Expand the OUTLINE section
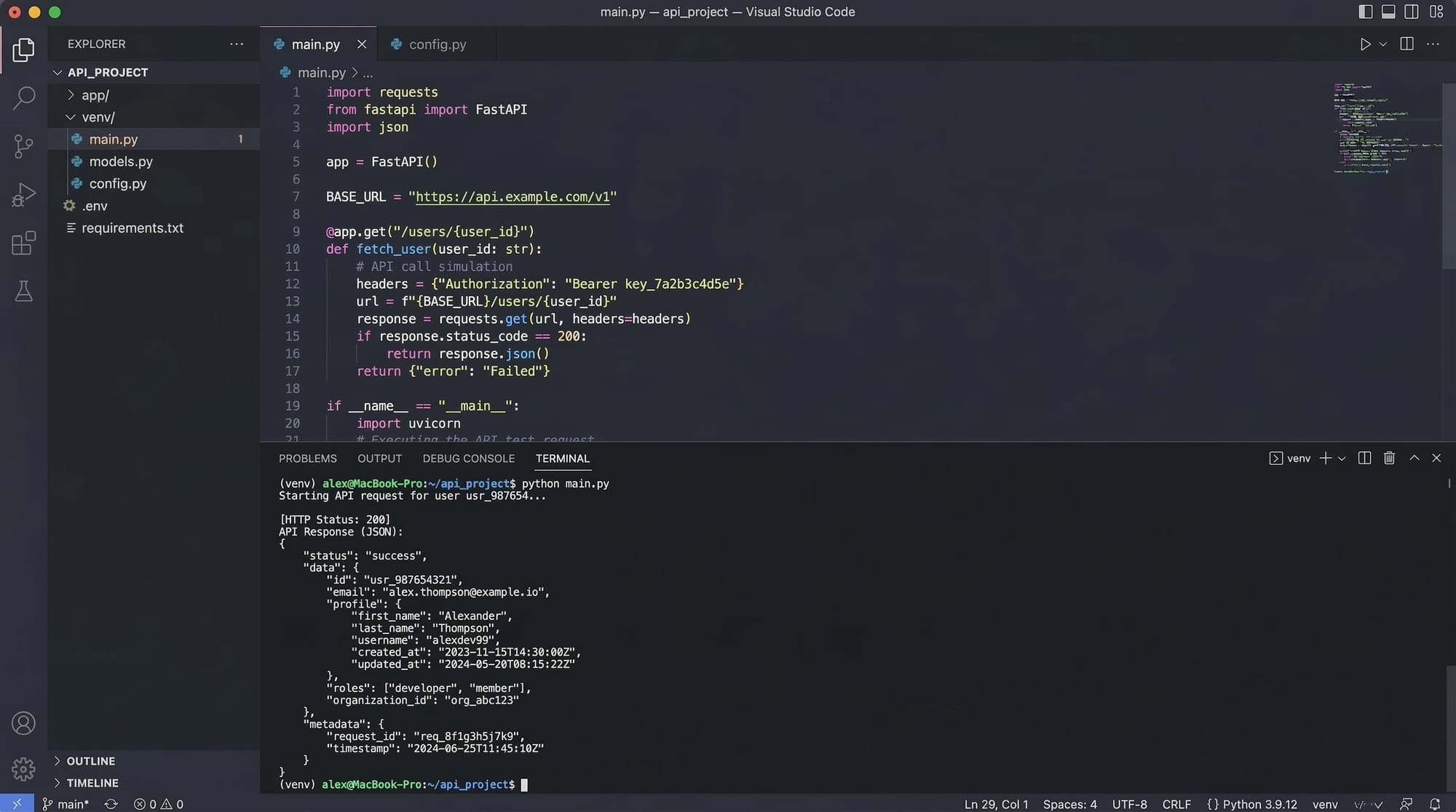The height and width of the screenshot is (812, 1456). (x=90, y=761)
